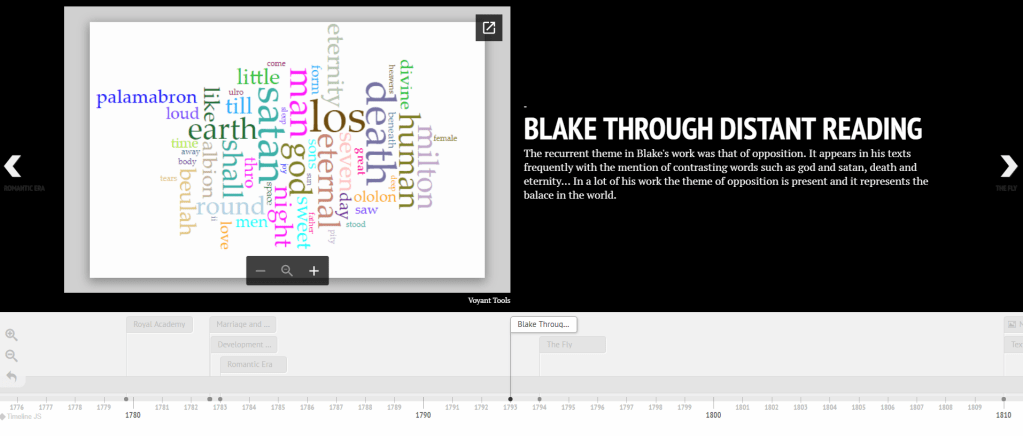Zoom out of the word cloud image
1023x436 pixels.
[260, 271]
